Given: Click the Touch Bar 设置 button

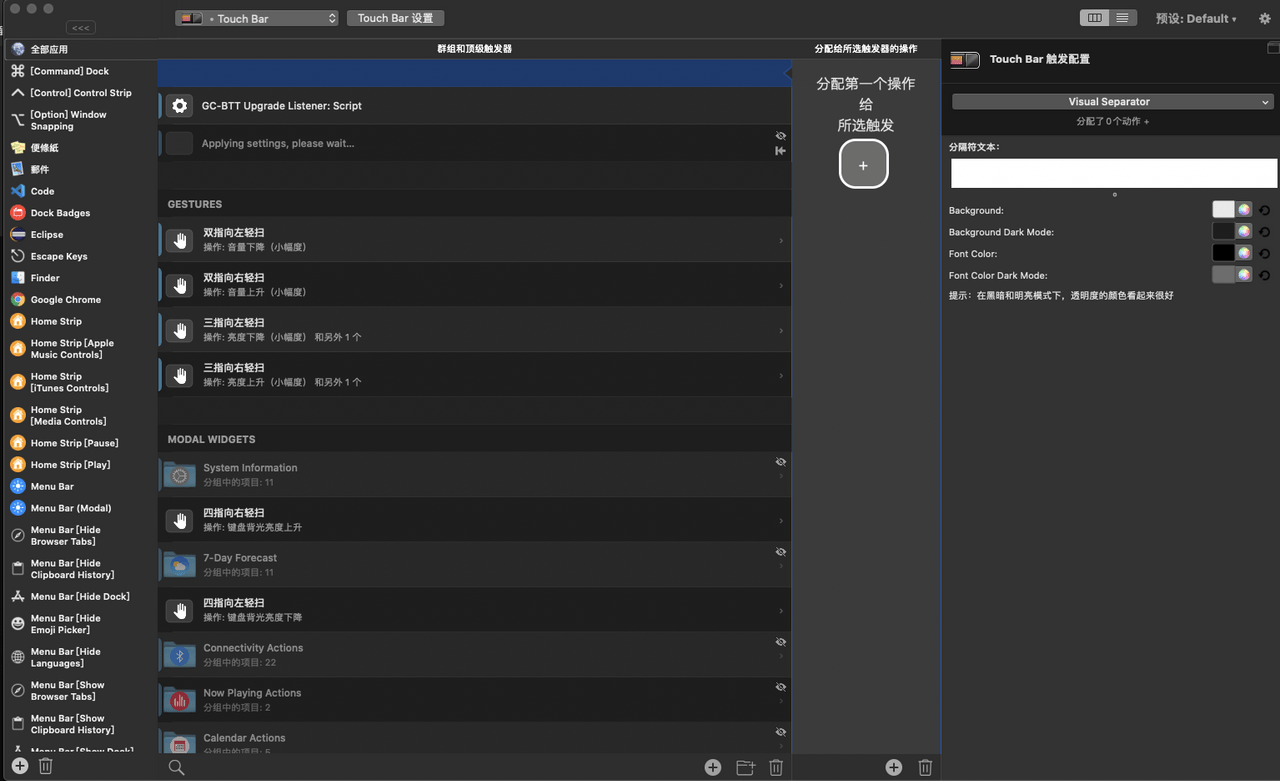Looking at the screenshot, I should coord(395,18).
